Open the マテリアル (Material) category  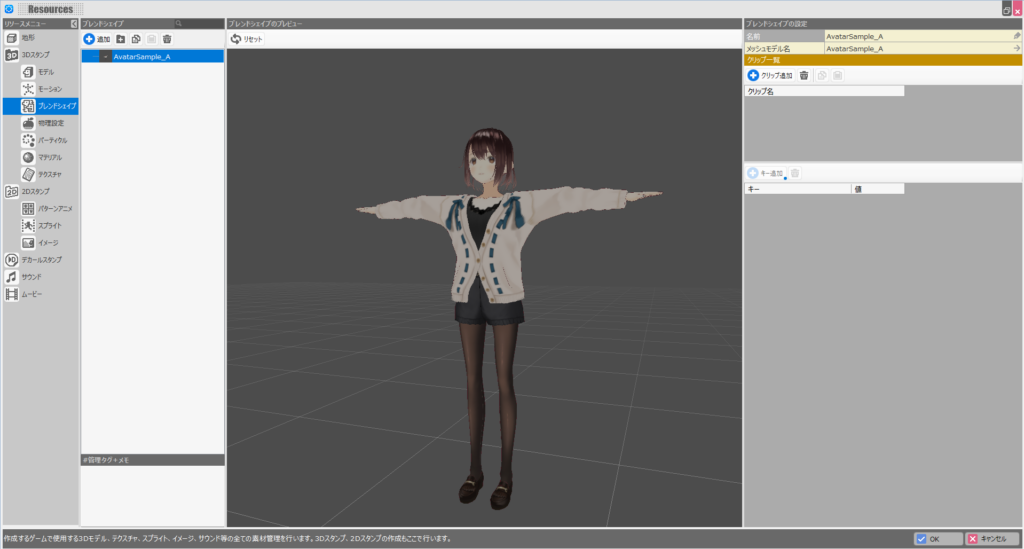[x=48, y=157]
